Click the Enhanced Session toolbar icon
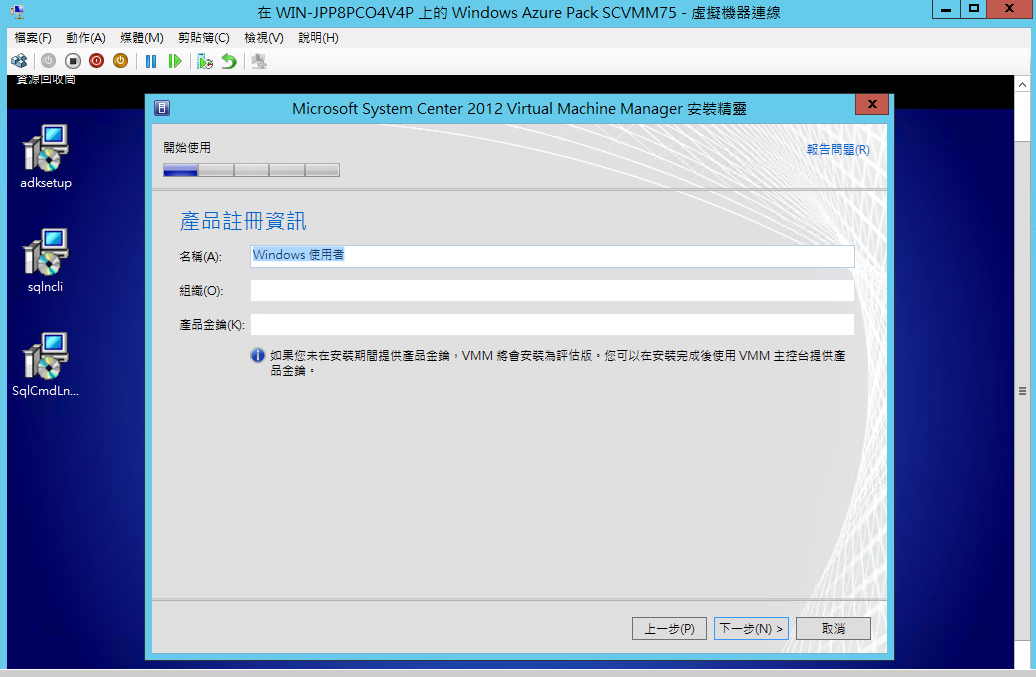Image resolution: width=1036 pixels, height=677 pixels. point(259,61)
